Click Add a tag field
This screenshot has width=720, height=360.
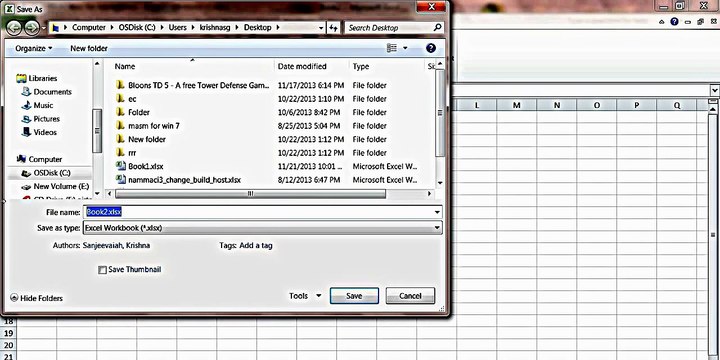click(256, 246)
